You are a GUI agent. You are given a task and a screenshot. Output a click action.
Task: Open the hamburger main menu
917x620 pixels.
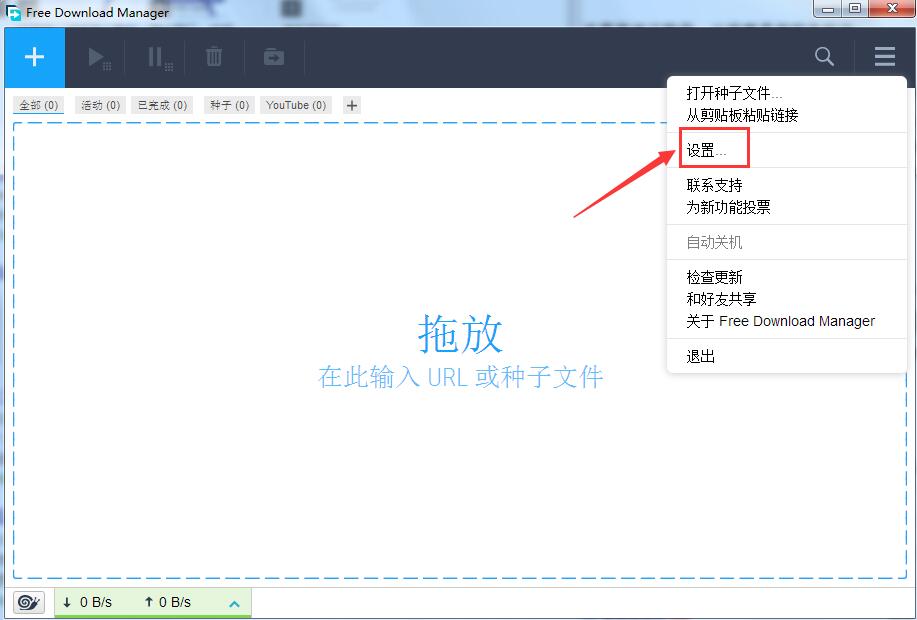coord(883,57)
